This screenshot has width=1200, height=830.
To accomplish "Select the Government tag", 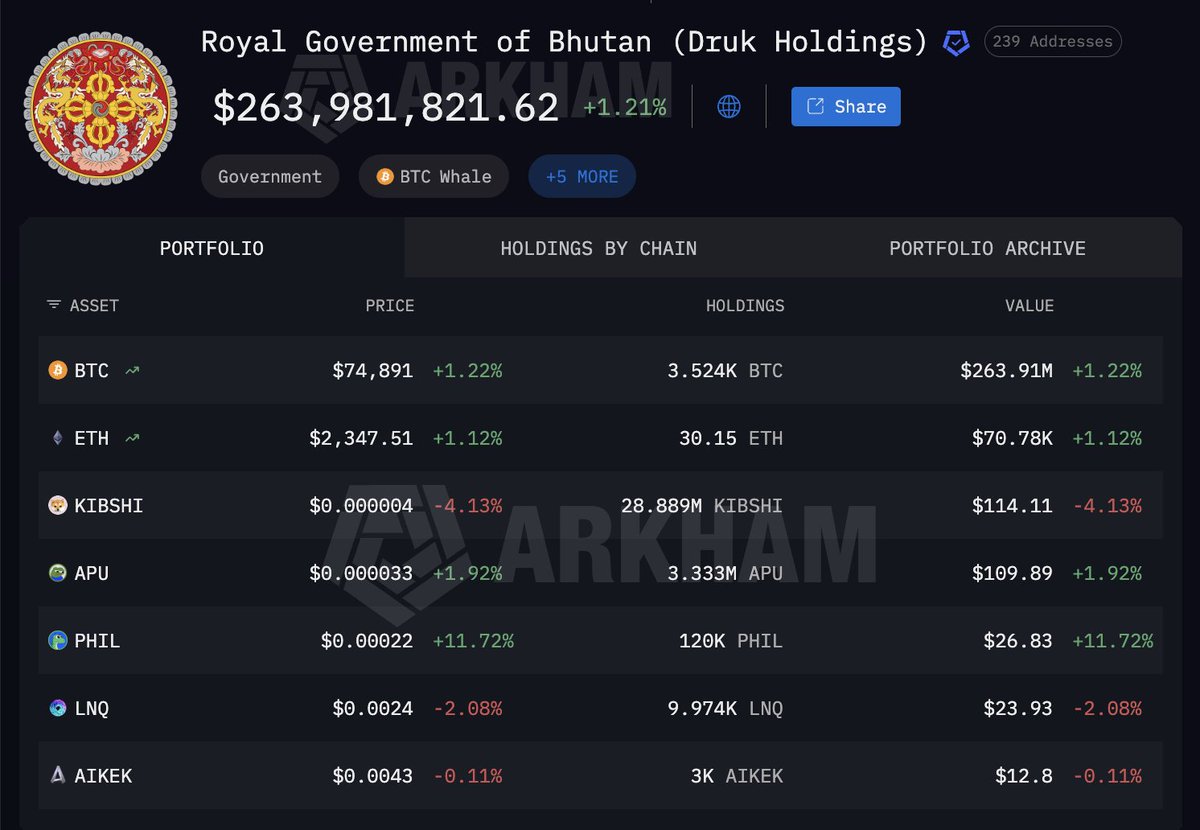I will [x=270, y=177].
